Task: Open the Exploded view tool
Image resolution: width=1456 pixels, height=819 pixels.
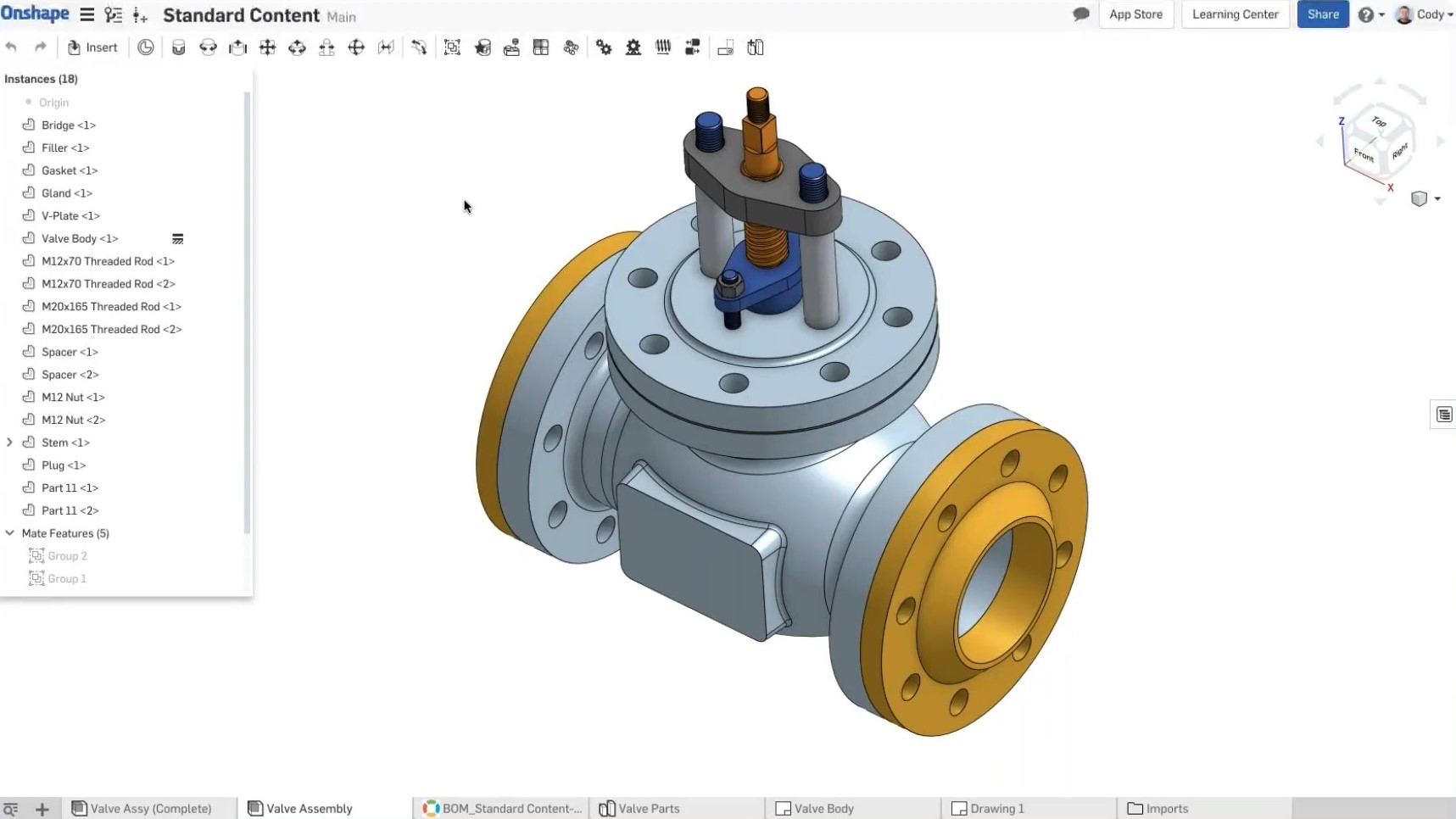Action: coord(693,47)
